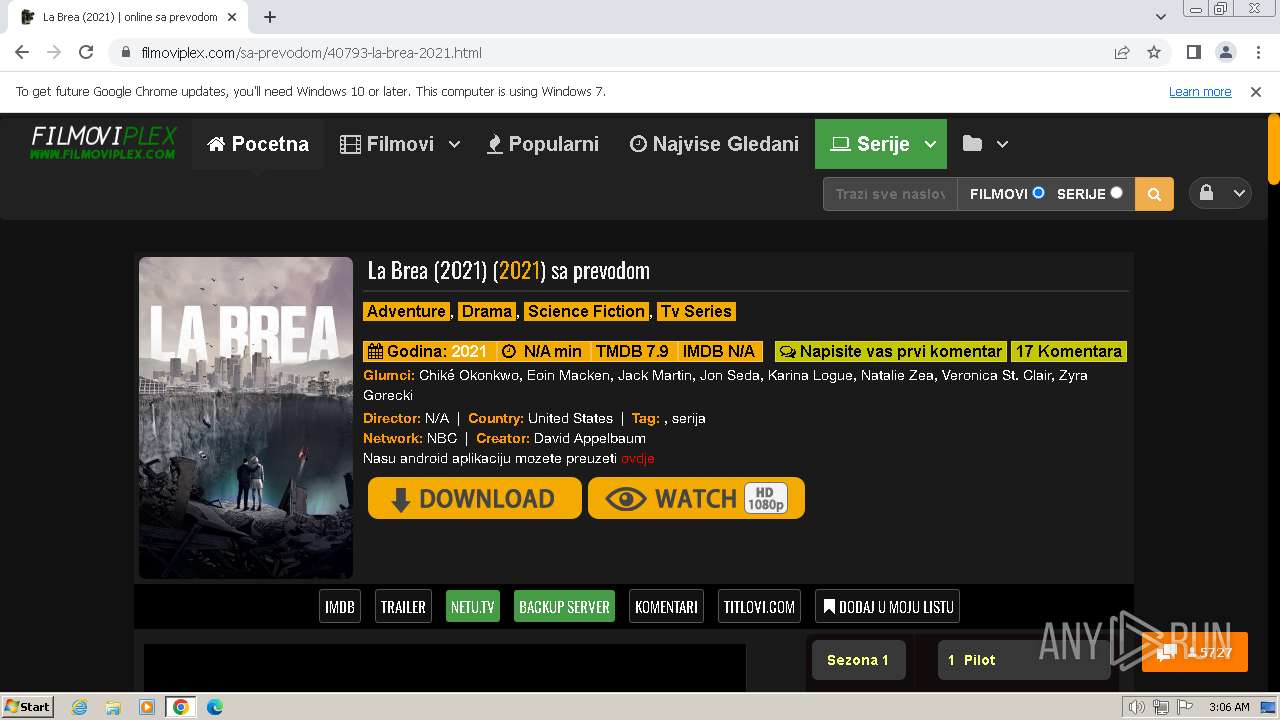Open the Science Fiction genre tag
The width and height of the screenshot is (1280, 720).
(587, 311)
